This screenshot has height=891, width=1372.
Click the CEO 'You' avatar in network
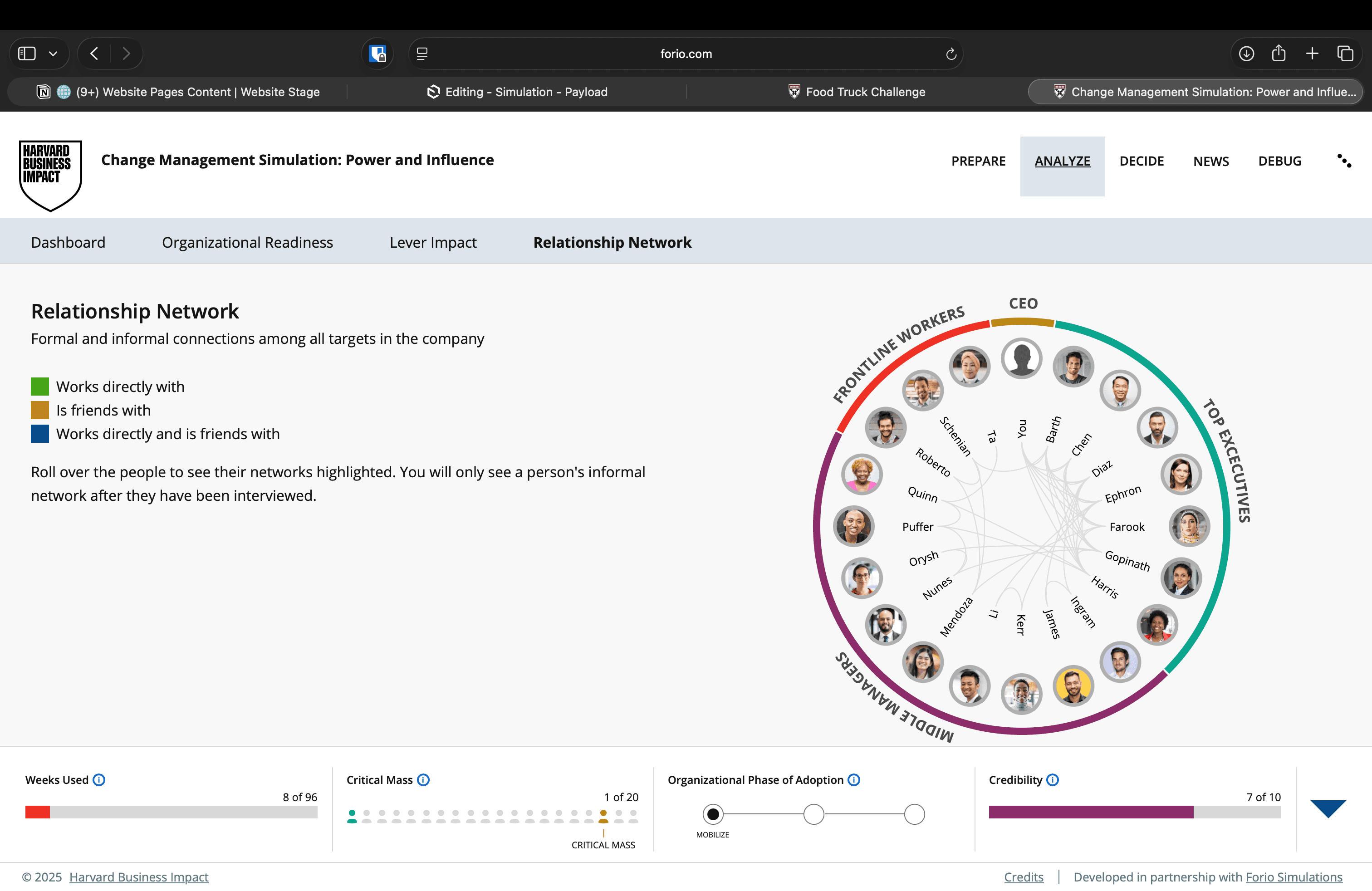pos(1021,358)
